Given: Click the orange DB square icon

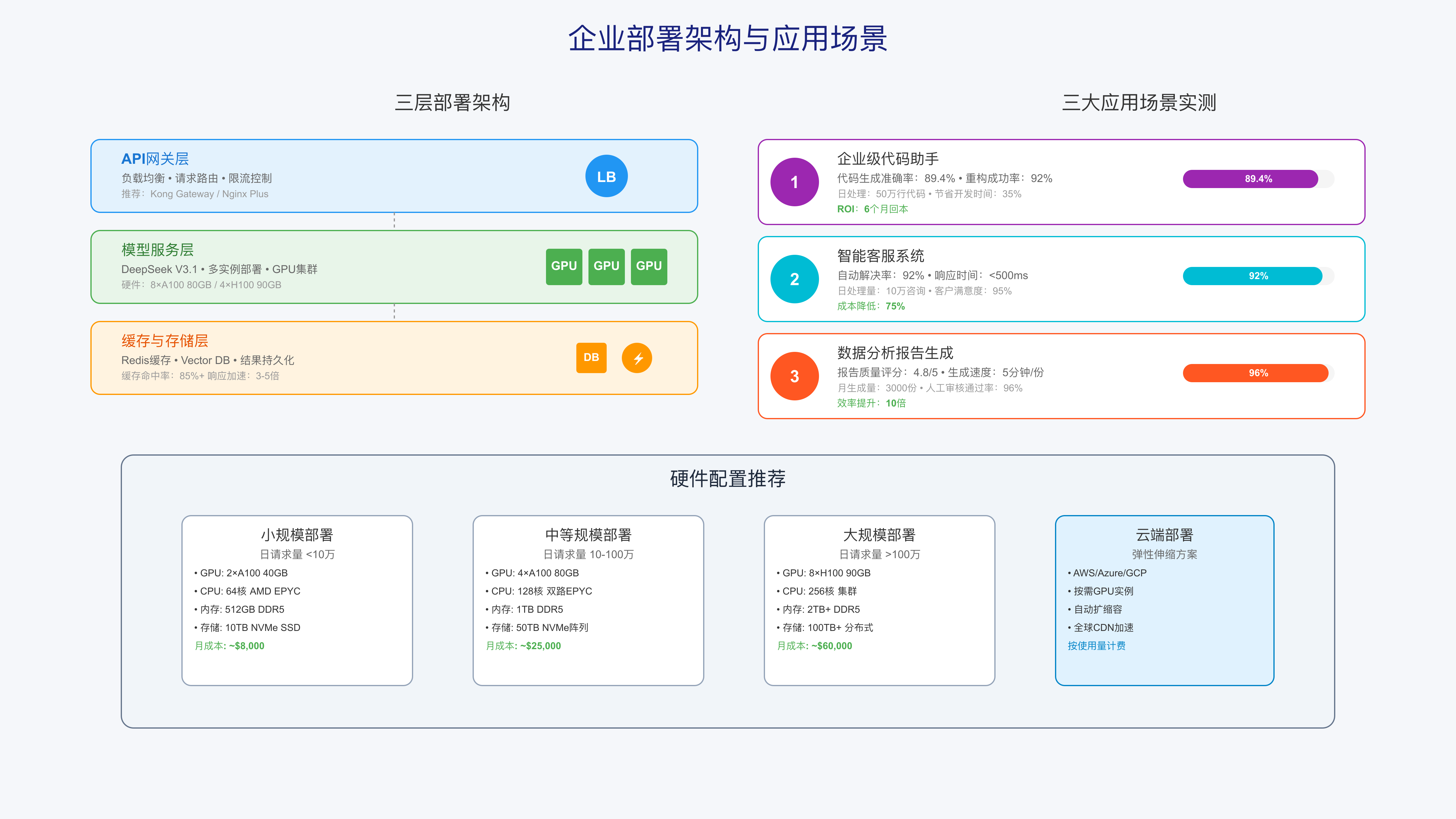Looking at the screenshot, I should 591,358.
